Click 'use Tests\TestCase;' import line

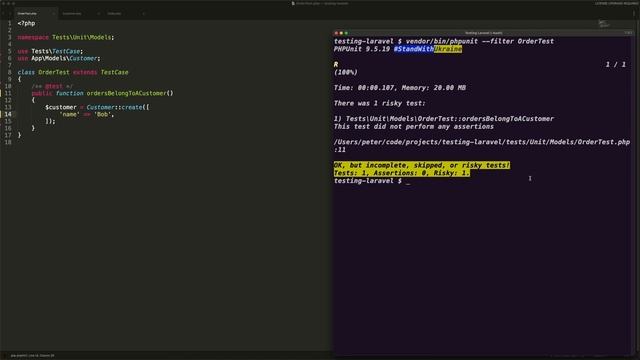point(50,51)
